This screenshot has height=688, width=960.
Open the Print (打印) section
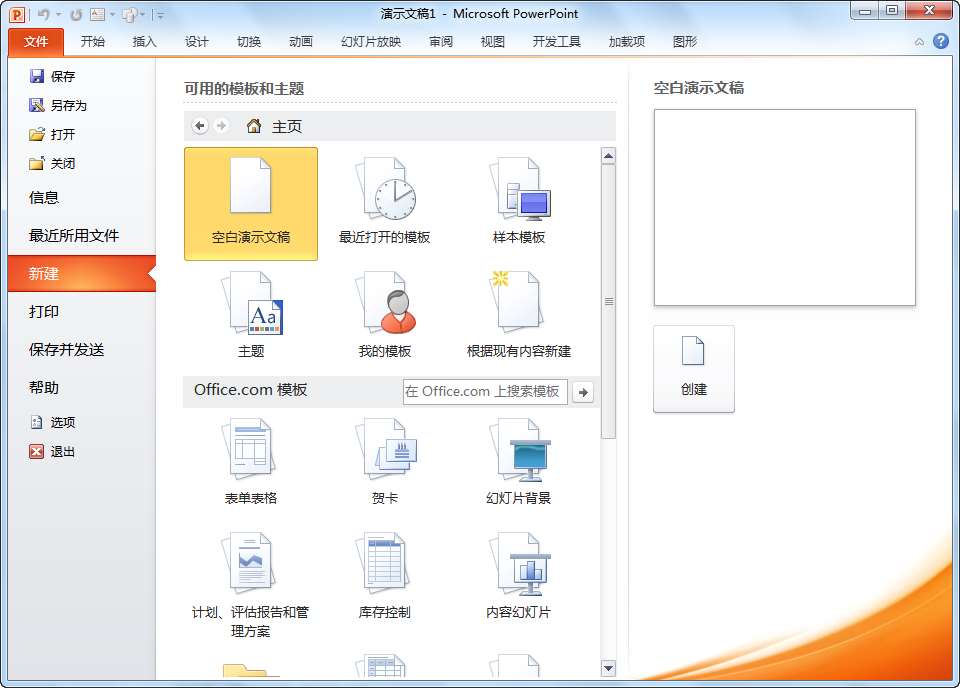[82, 312]
